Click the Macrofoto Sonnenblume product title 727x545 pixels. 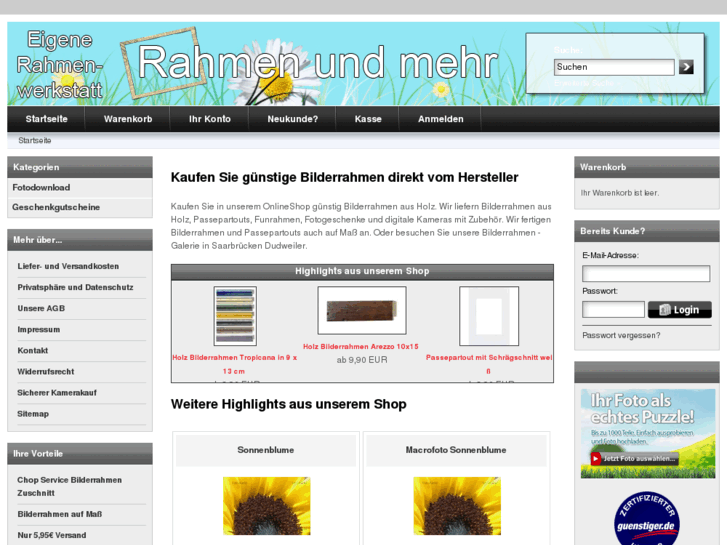pos(456,450)
